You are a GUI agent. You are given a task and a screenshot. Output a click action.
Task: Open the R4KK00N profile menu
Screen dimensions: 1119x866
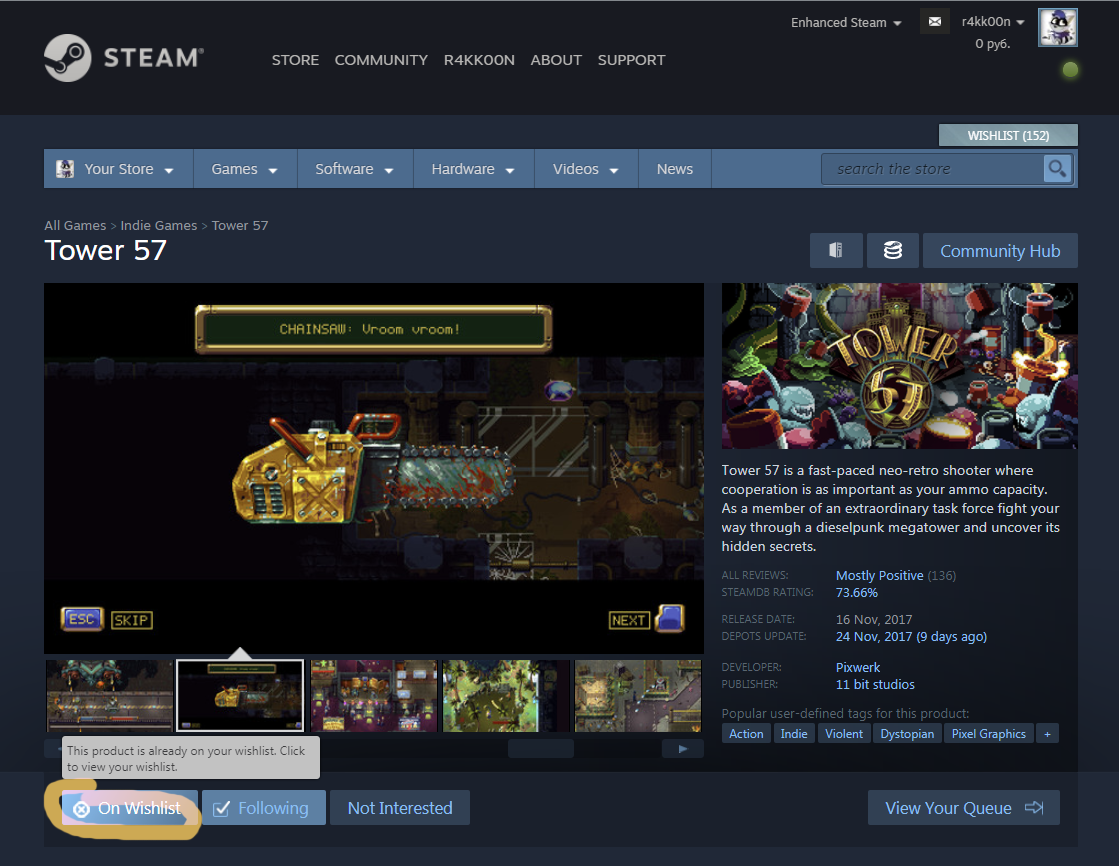coord(479,60)
